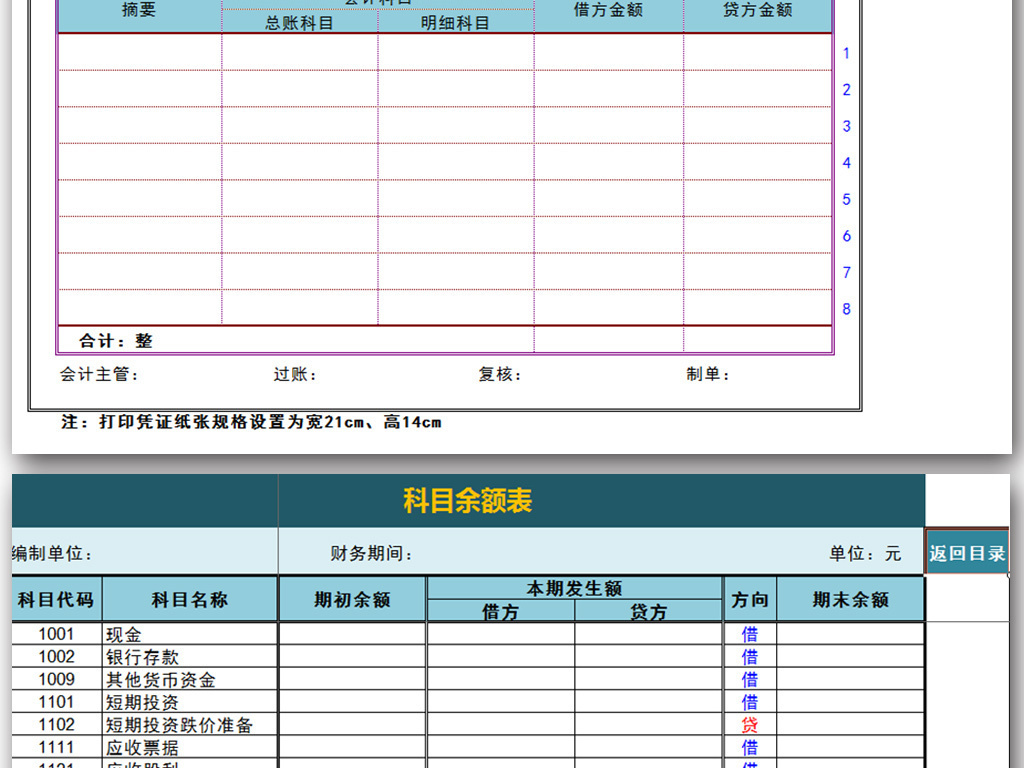
Task: Click the 贷 direction indicator for 短期投资跌价准备
Action: click(749, 724)
